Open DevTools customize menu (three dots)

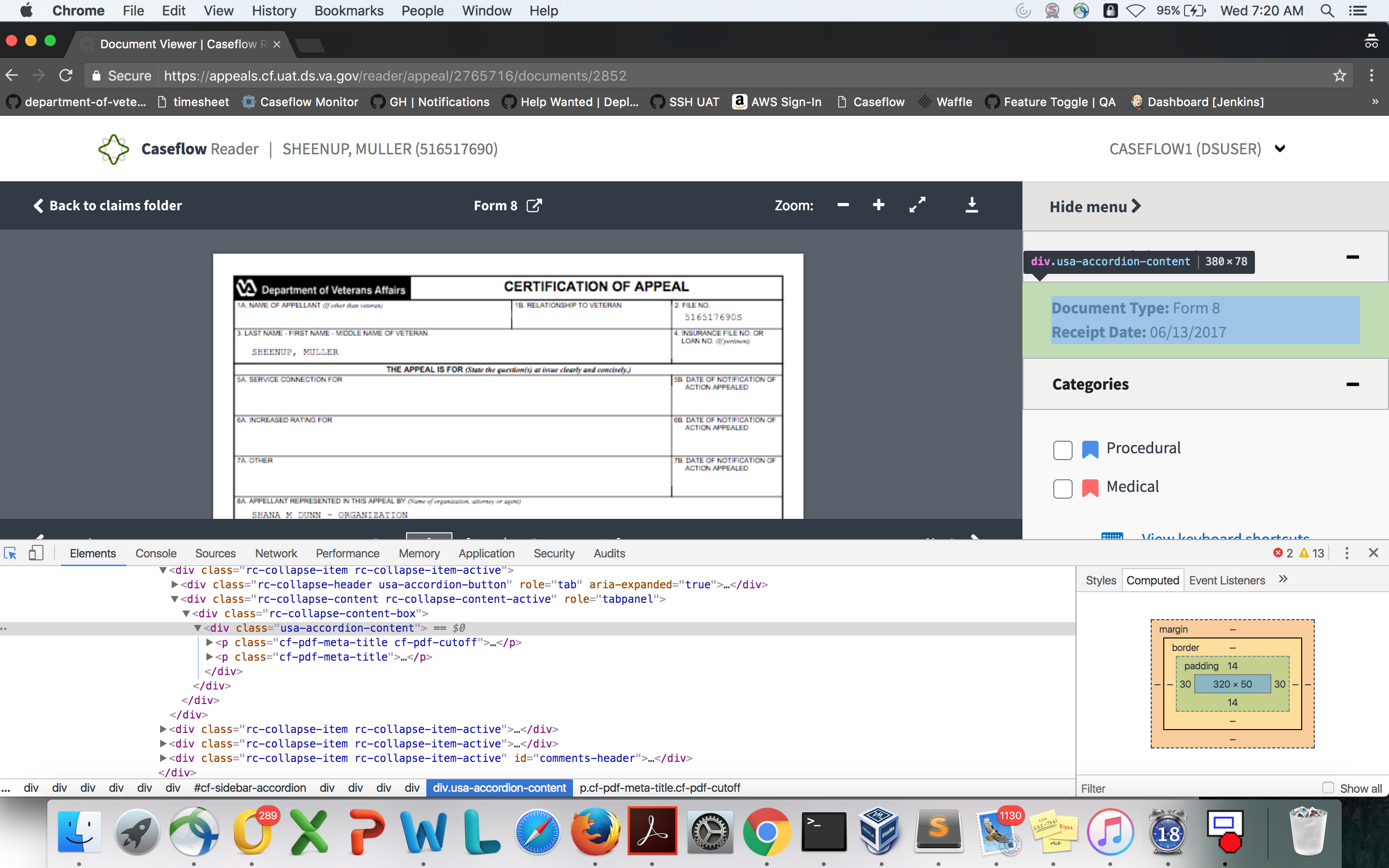[1347, 553]
